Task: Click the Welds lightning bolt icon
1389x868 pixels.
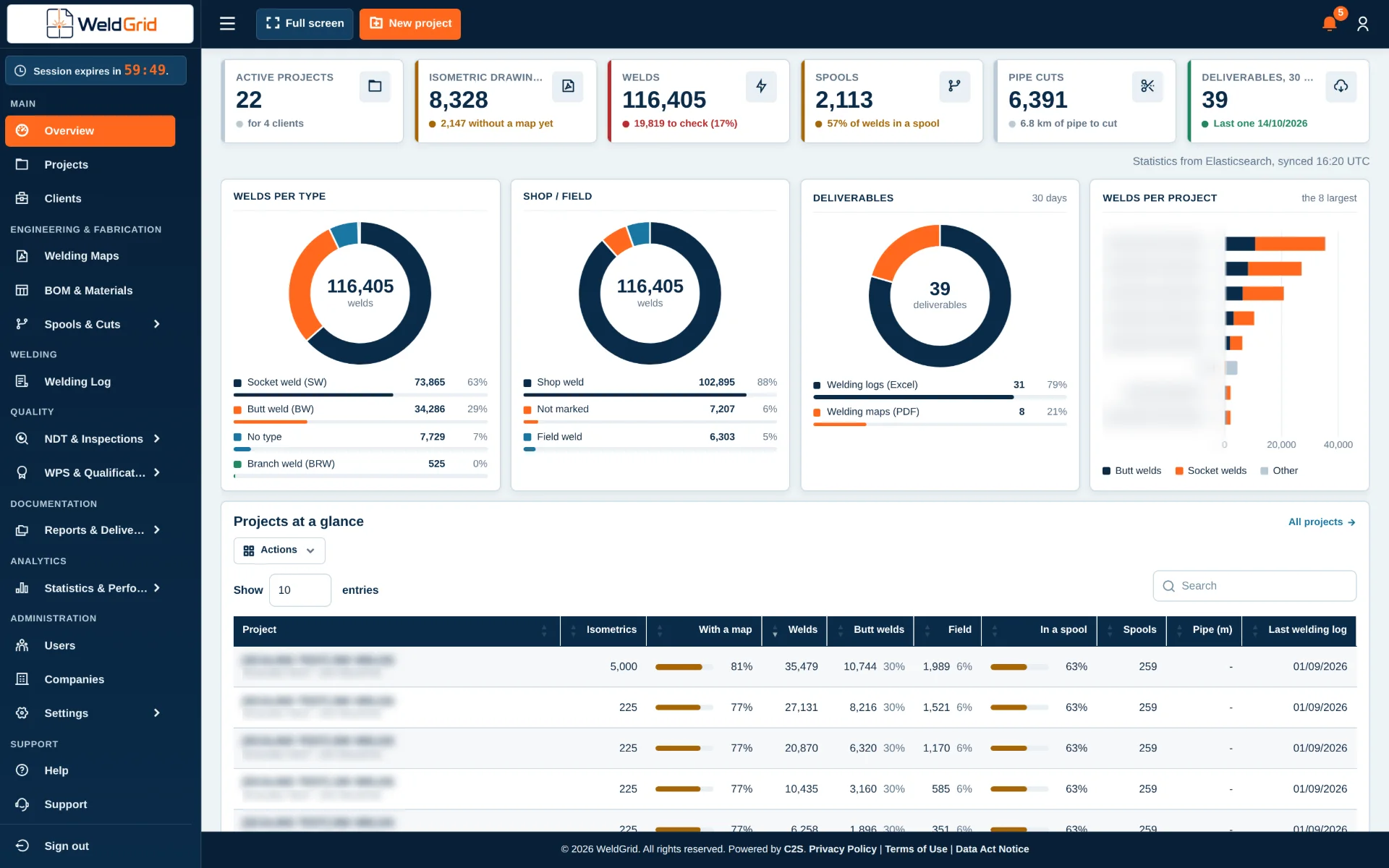Action: pyautogui.click(x=761, y=86)
